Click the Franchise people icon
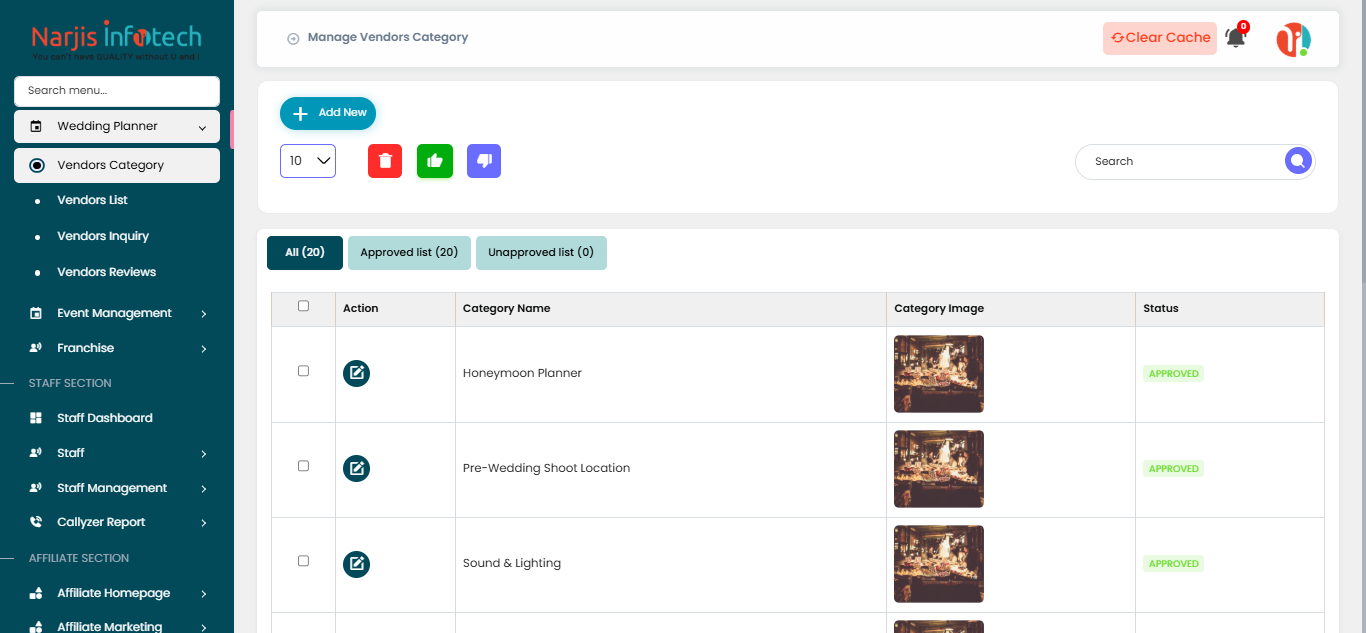The height and width of the screenshot is (633, 1366). click(36, 348)
